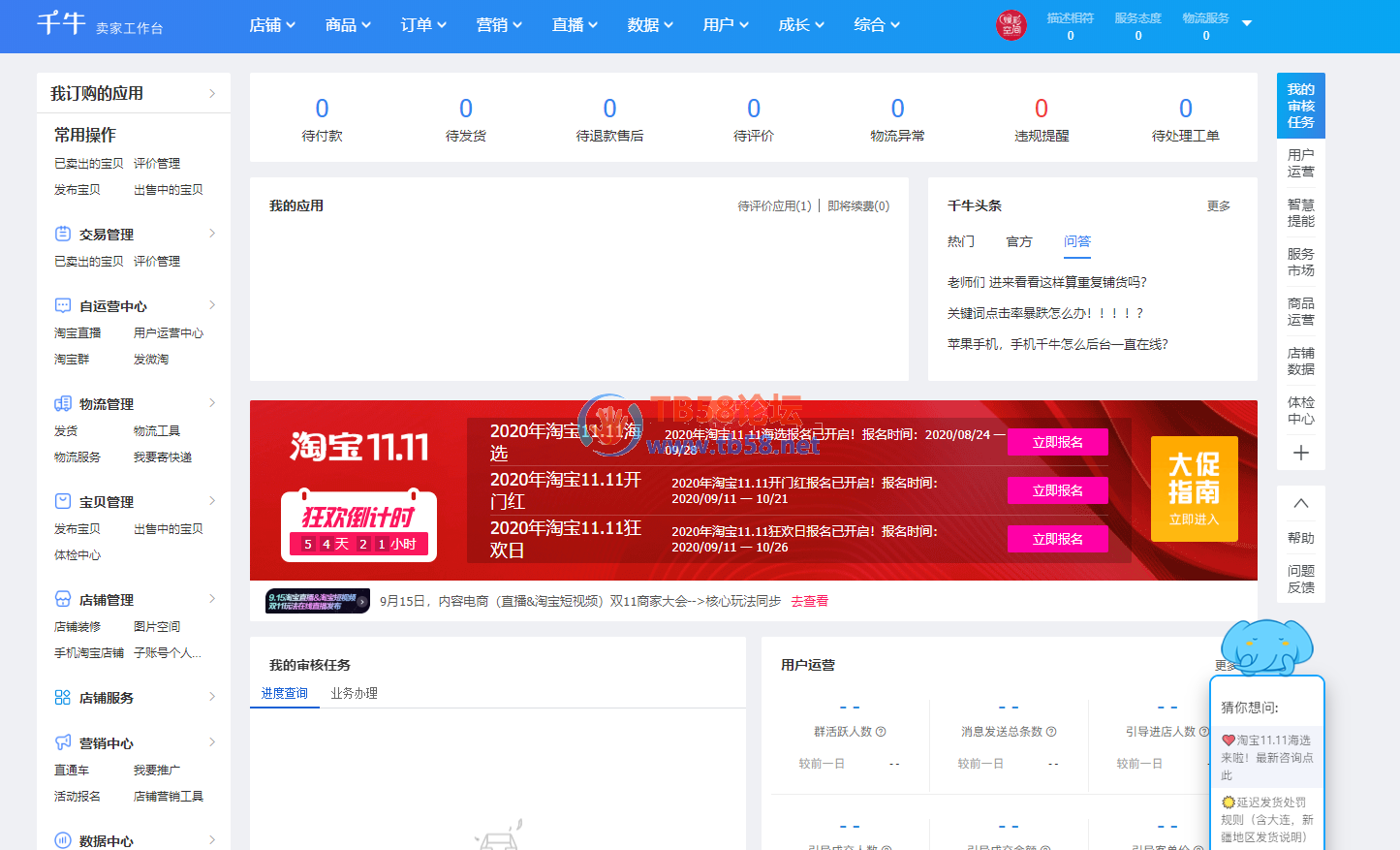The height and width of the screenshot is (850, 1400).
Task: Open the 用户 dropdown menu
Action: 727,25
